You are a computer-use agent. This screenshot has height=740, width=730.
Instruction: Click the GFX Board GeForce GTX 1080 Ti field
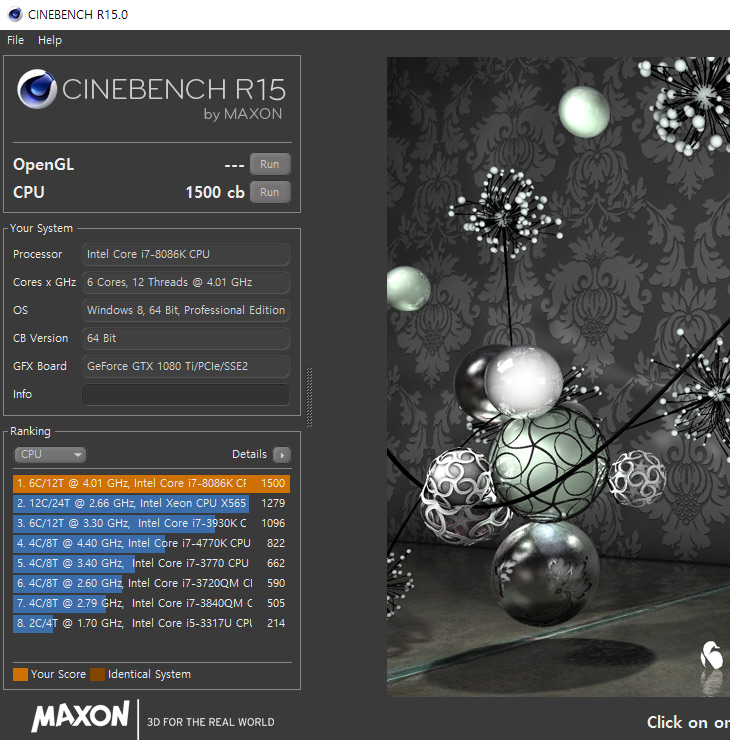(186, 366)
